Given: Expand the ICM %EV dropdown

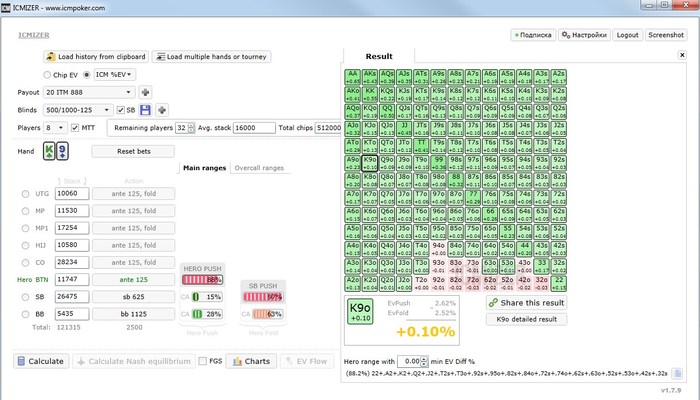Looking at the screenshot, I should [115, 75].
